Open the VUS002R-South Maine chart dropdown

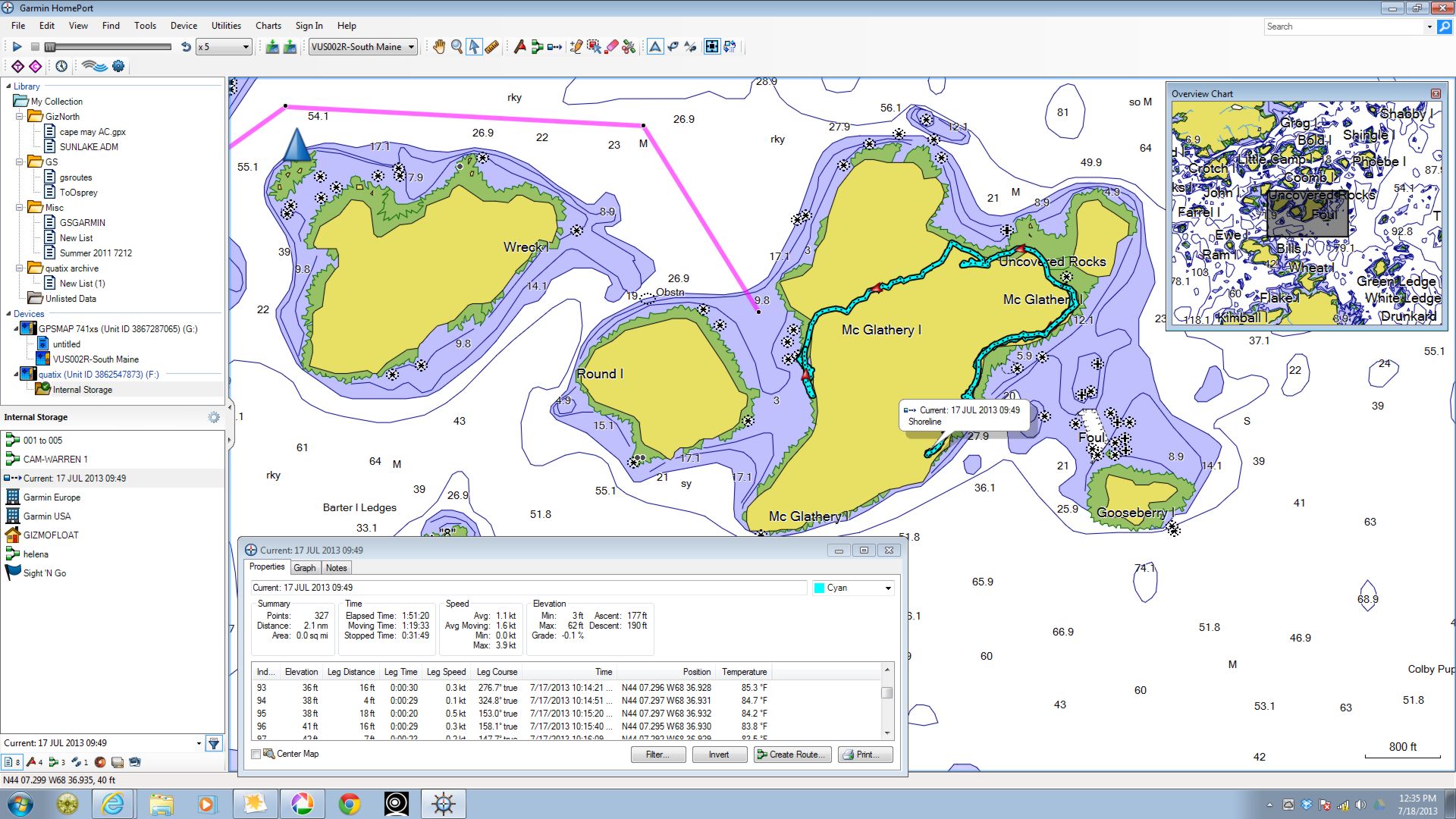[x=363, y=47]
